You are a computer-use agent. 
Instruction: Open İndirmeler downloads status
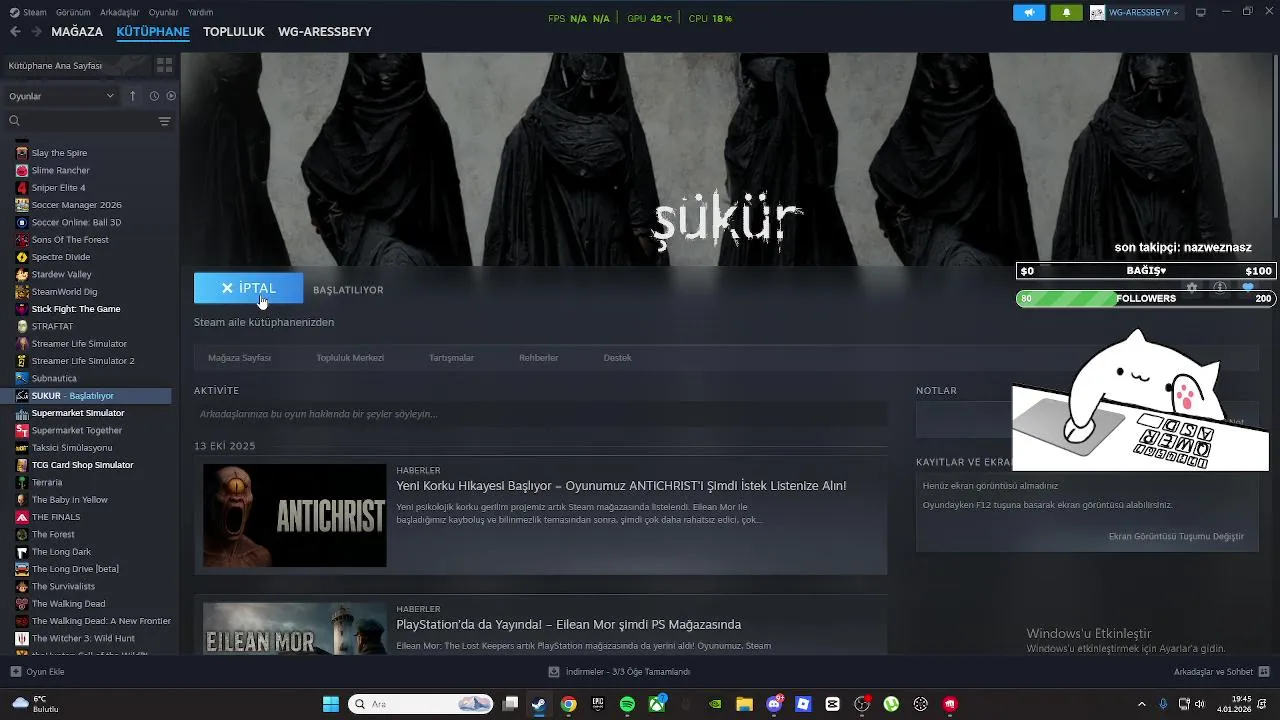pyautogui.click(x=619, y=672)
